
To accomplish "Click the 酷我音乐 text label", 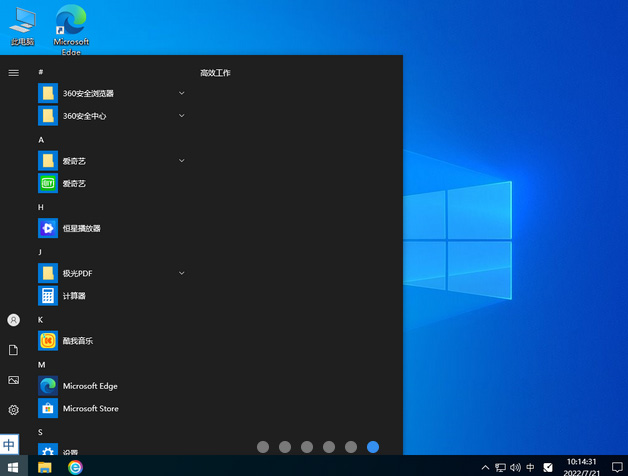I will (78, 341).
